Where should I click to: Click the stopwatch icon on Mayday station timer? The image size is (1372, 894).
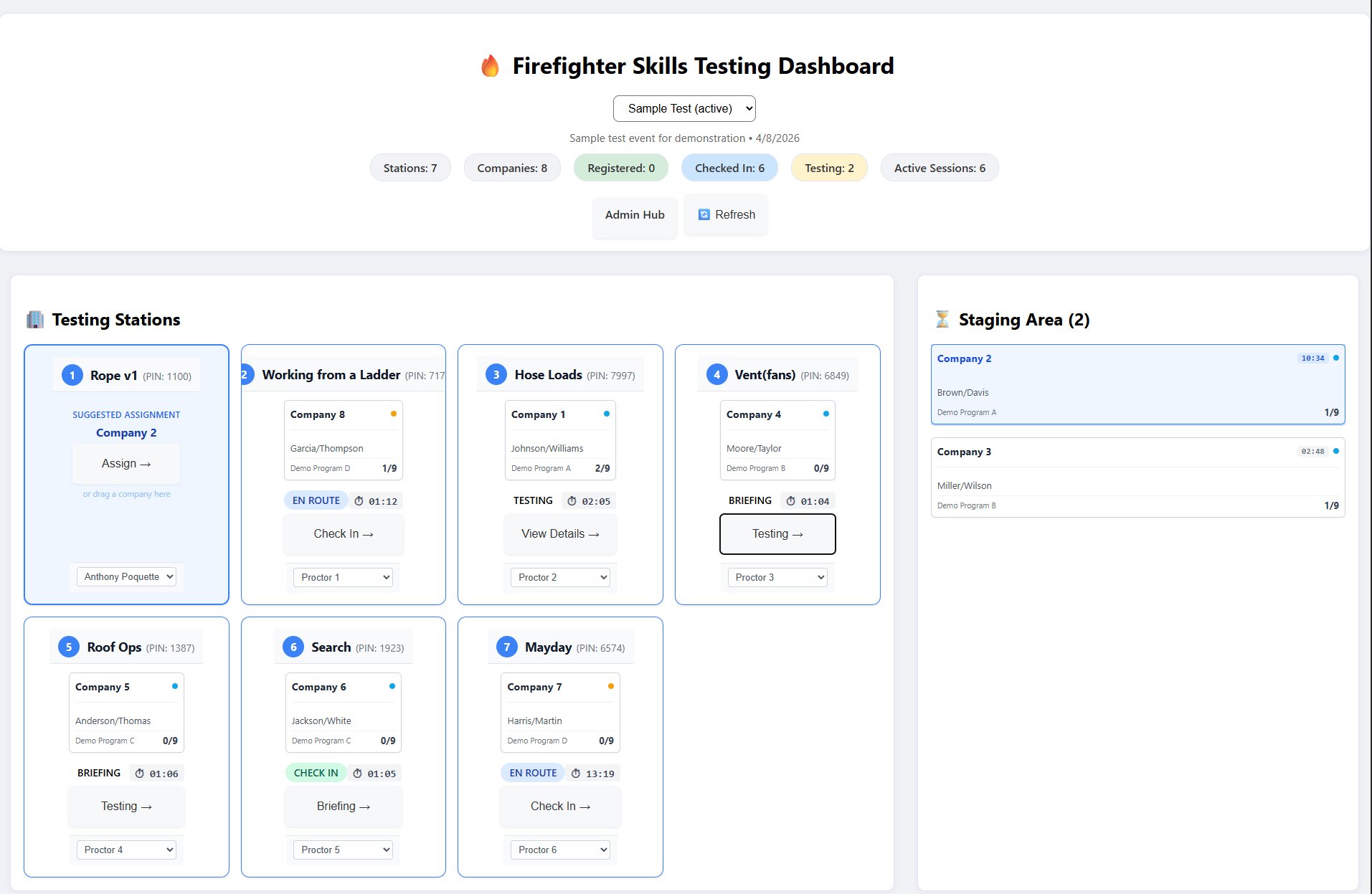576,773
